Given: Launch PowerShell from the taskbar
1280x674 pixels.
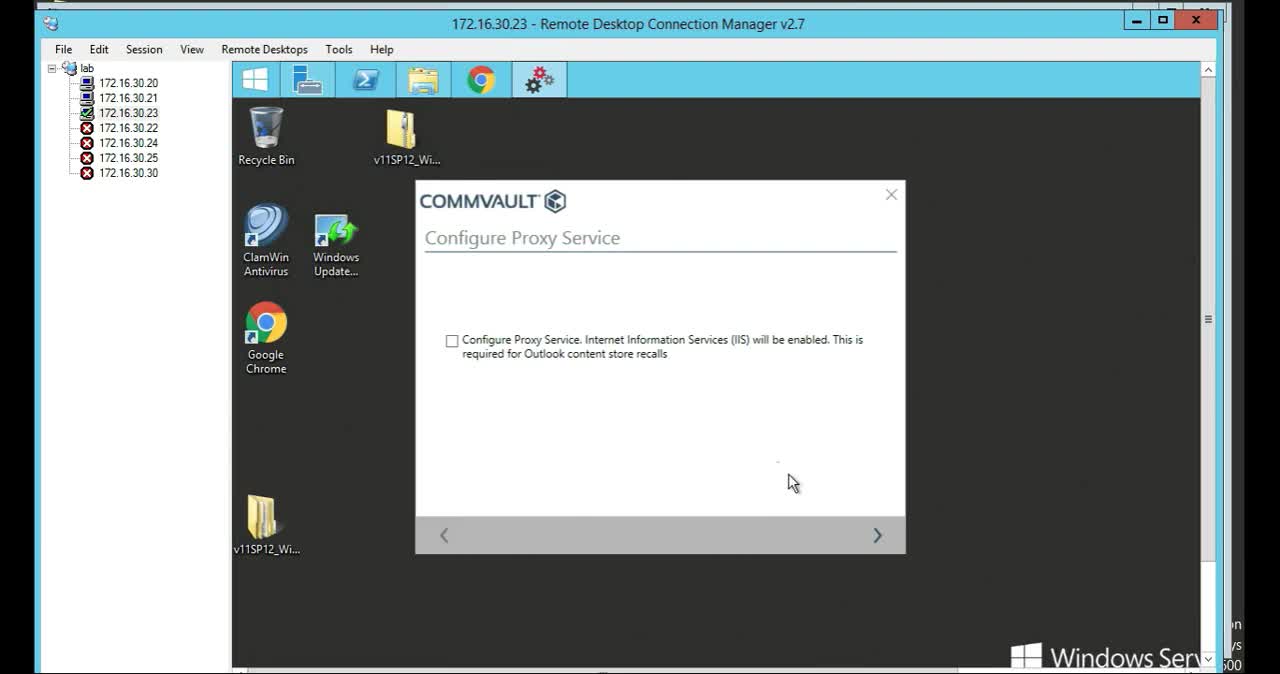Looking at the screenshot, I should pyautogui.click(x=365, y=80).
